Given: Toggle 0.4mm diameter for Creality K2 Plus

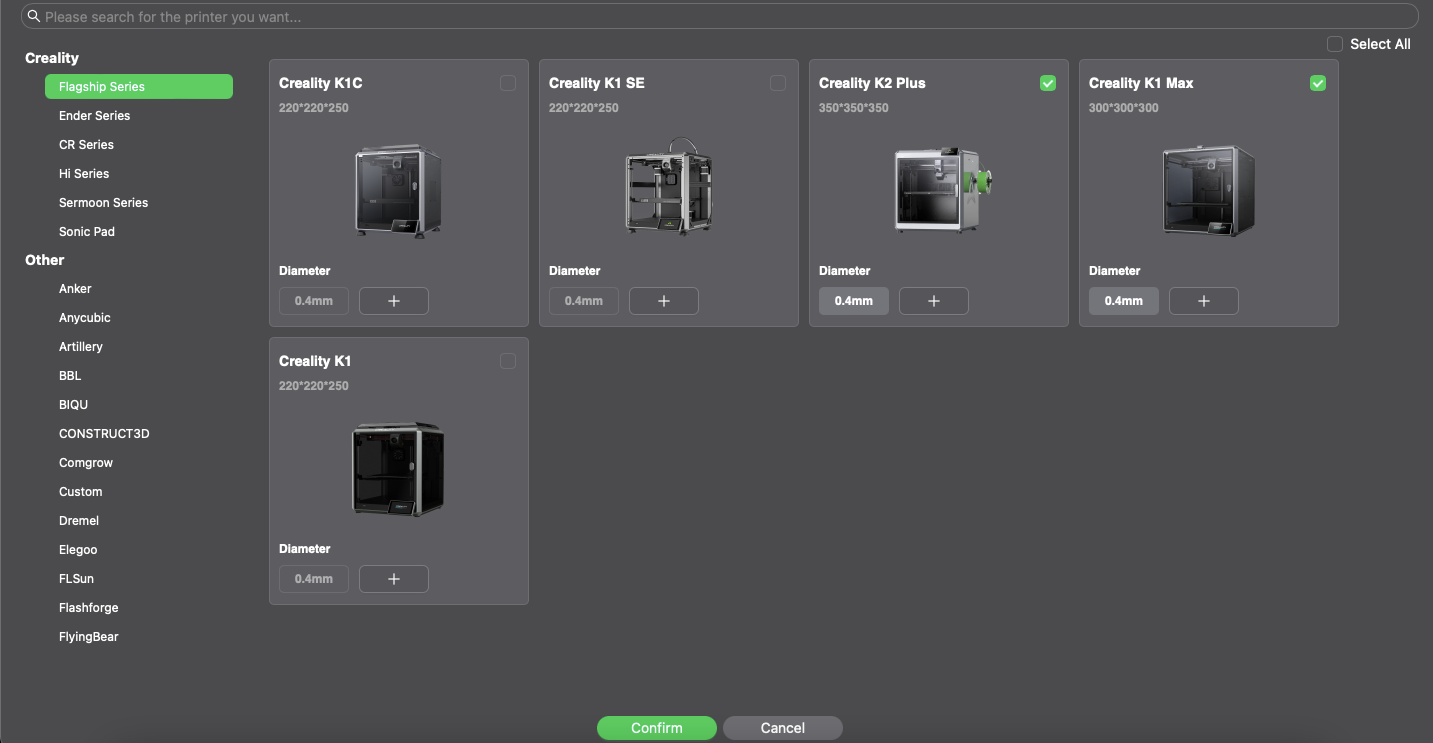Looking at the screenshot, I should [x=854, y=301].
